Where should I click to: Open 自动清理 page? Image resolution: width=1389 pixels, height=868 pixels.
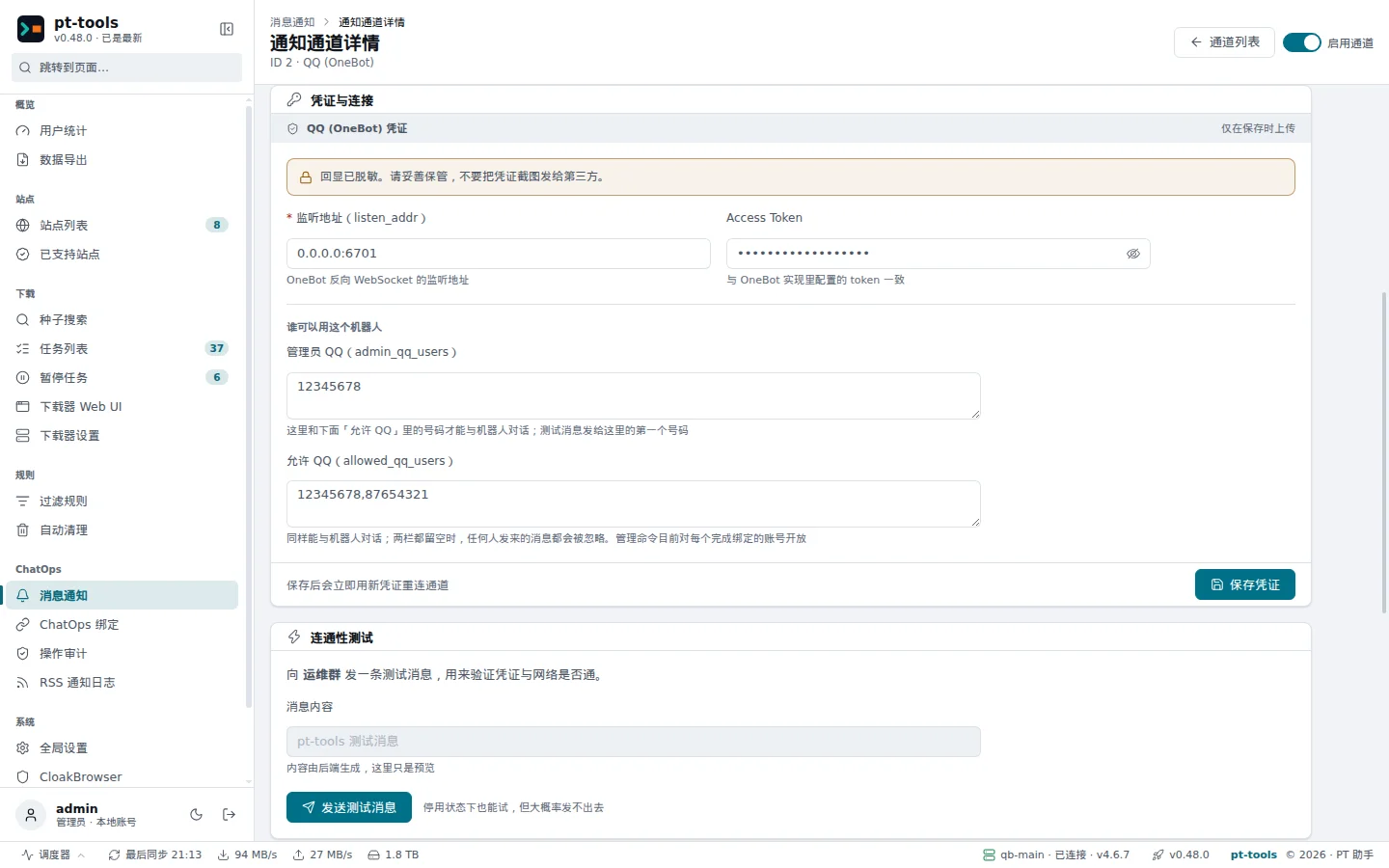coord(122,530)
